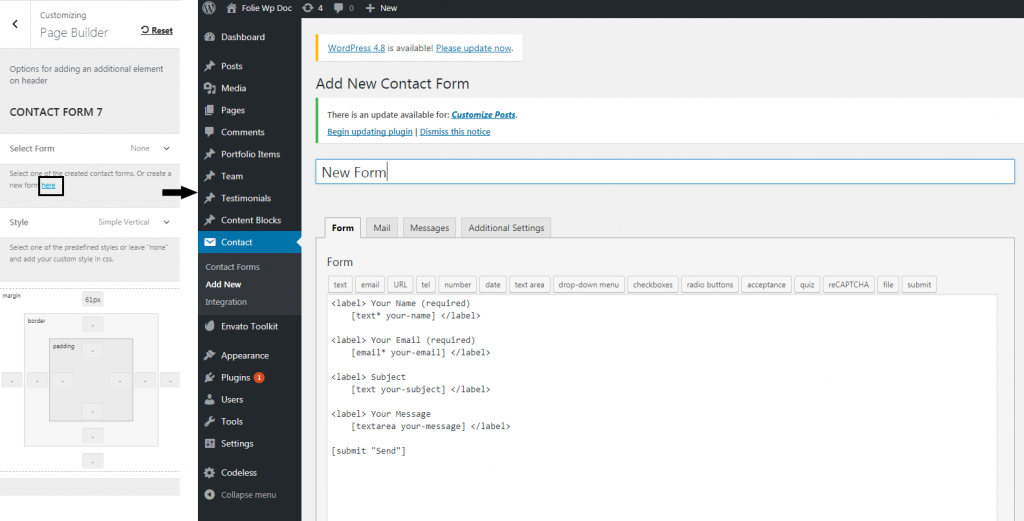Open the WordPress 4.8 link
Image resolution: width=1024 pixels, height=521 pixels.
click(x=357, y=48)
